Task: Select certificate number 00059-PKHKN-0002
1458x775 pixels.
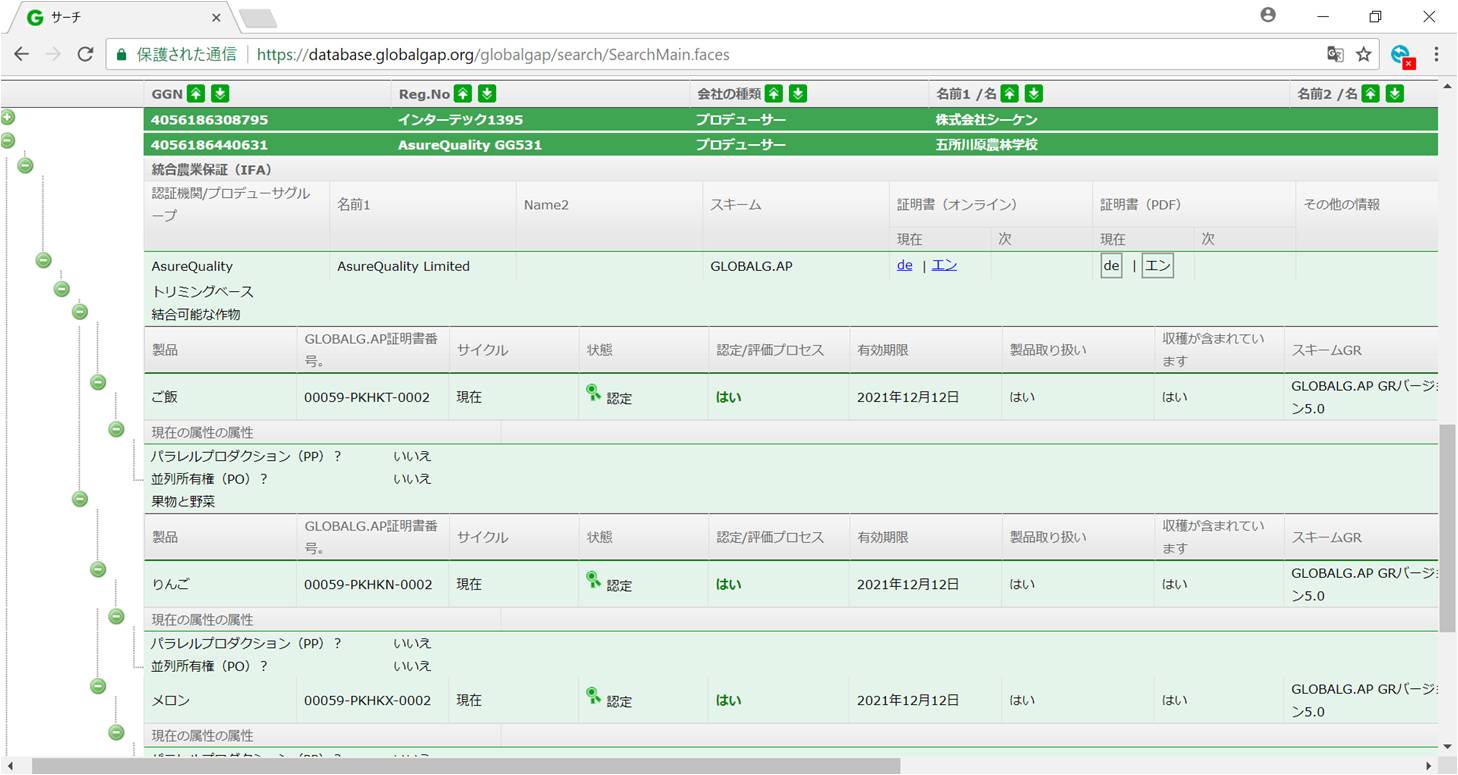Action: (367, 584)
